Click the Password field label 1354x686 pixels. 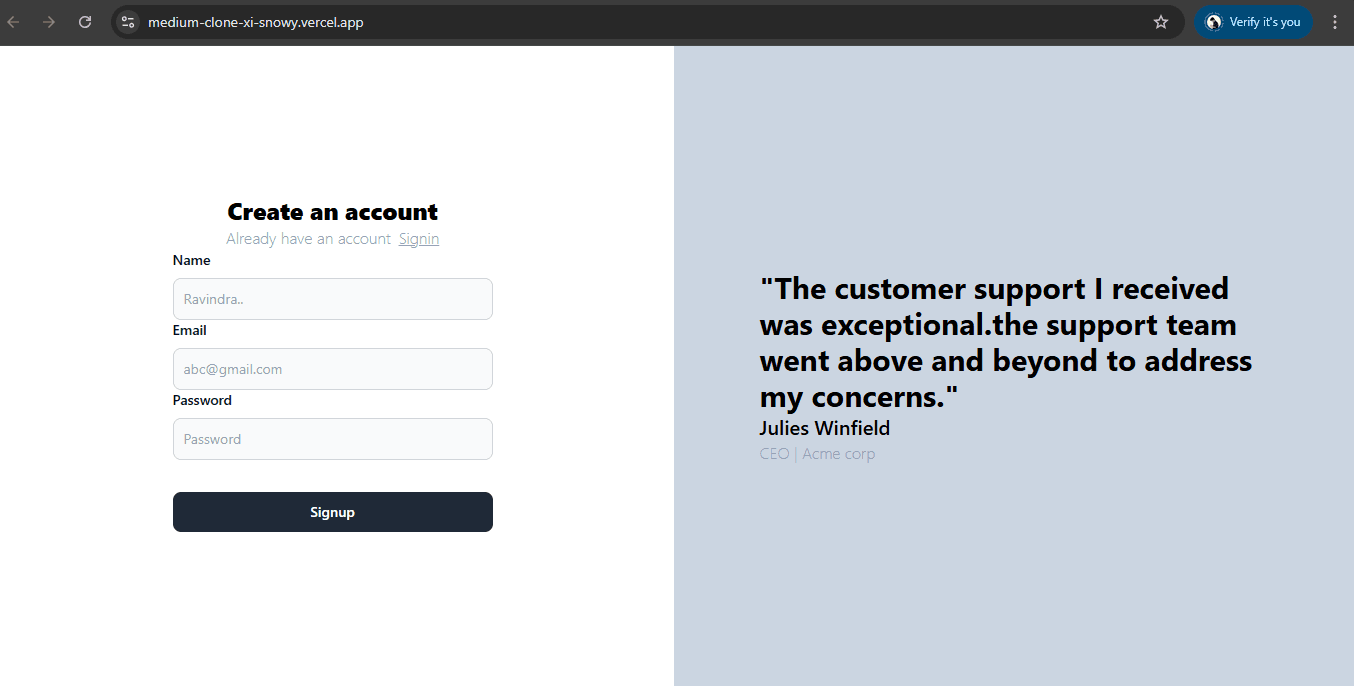tap(202, 400)
